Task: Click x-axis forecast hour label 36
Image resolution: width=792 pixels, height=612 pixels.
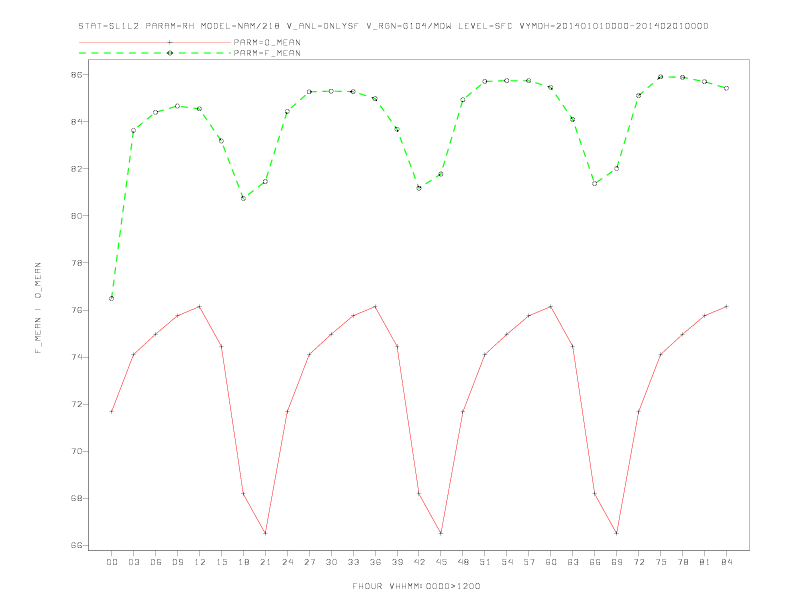Action: 375,562
